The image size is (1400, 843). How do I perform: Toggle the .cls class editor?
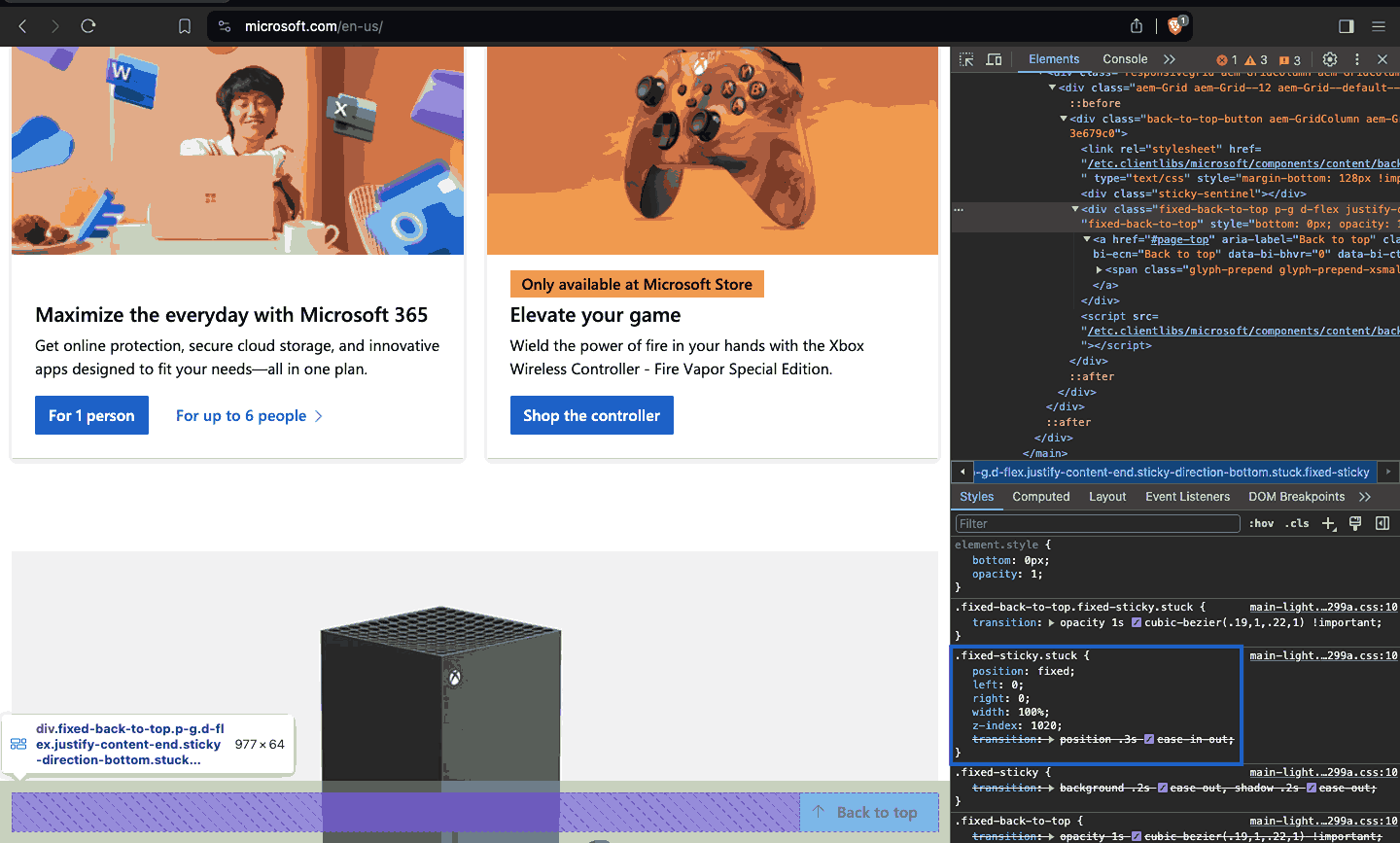point(1297,523)
